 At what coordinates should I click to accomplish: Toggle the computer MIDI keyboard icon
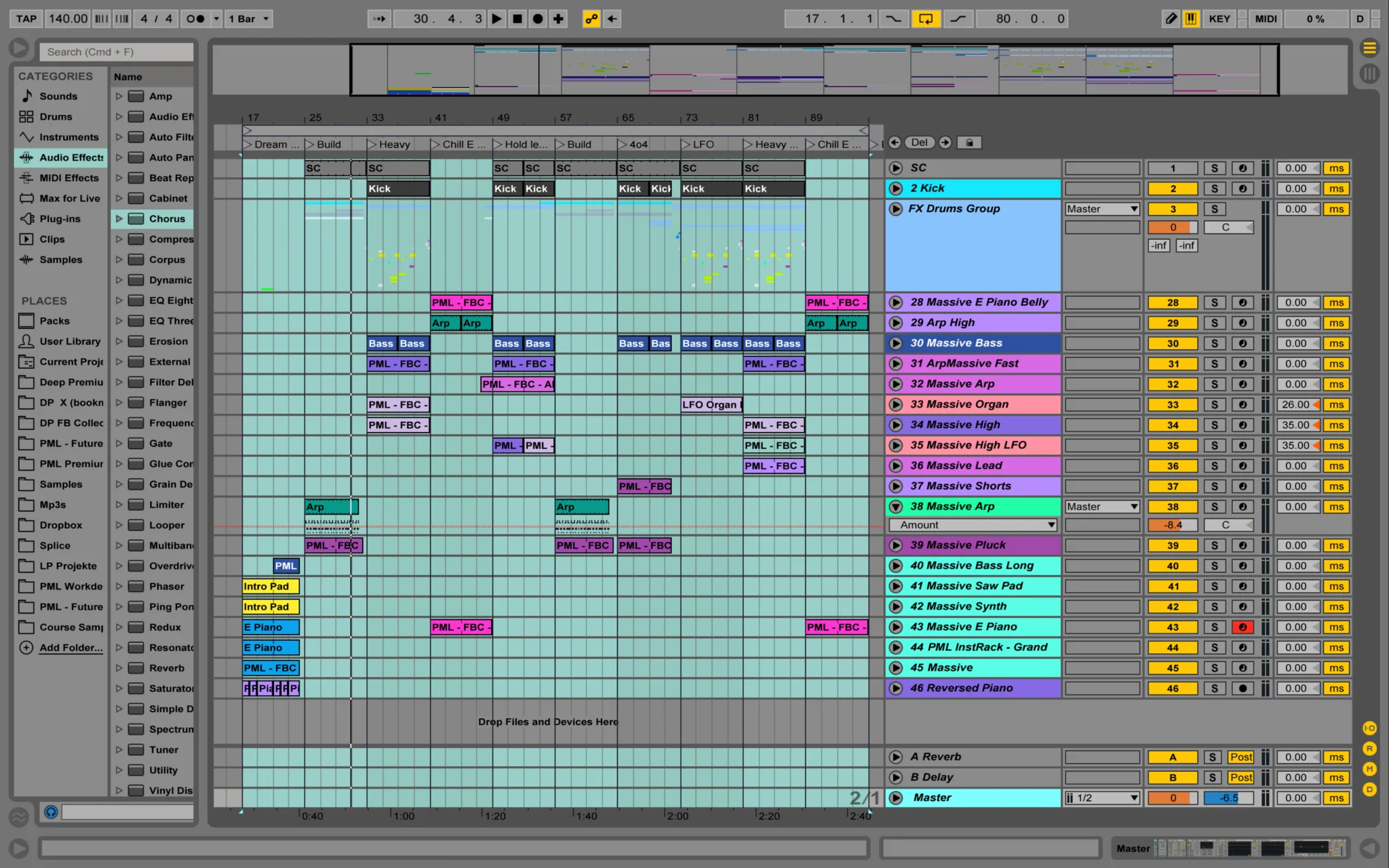tap(1190, 19)
